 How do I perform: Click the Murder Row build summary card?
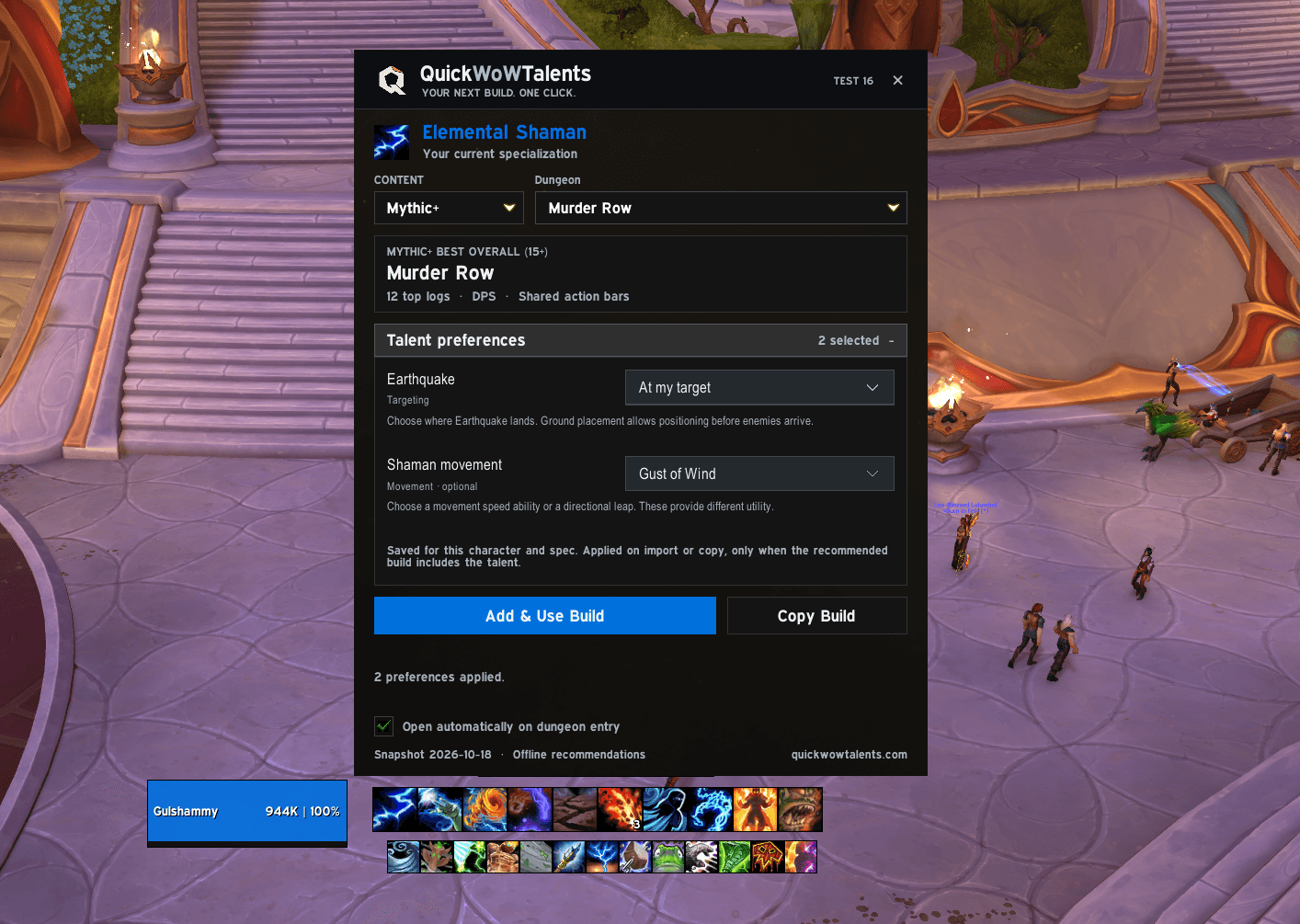coord(641,274)
